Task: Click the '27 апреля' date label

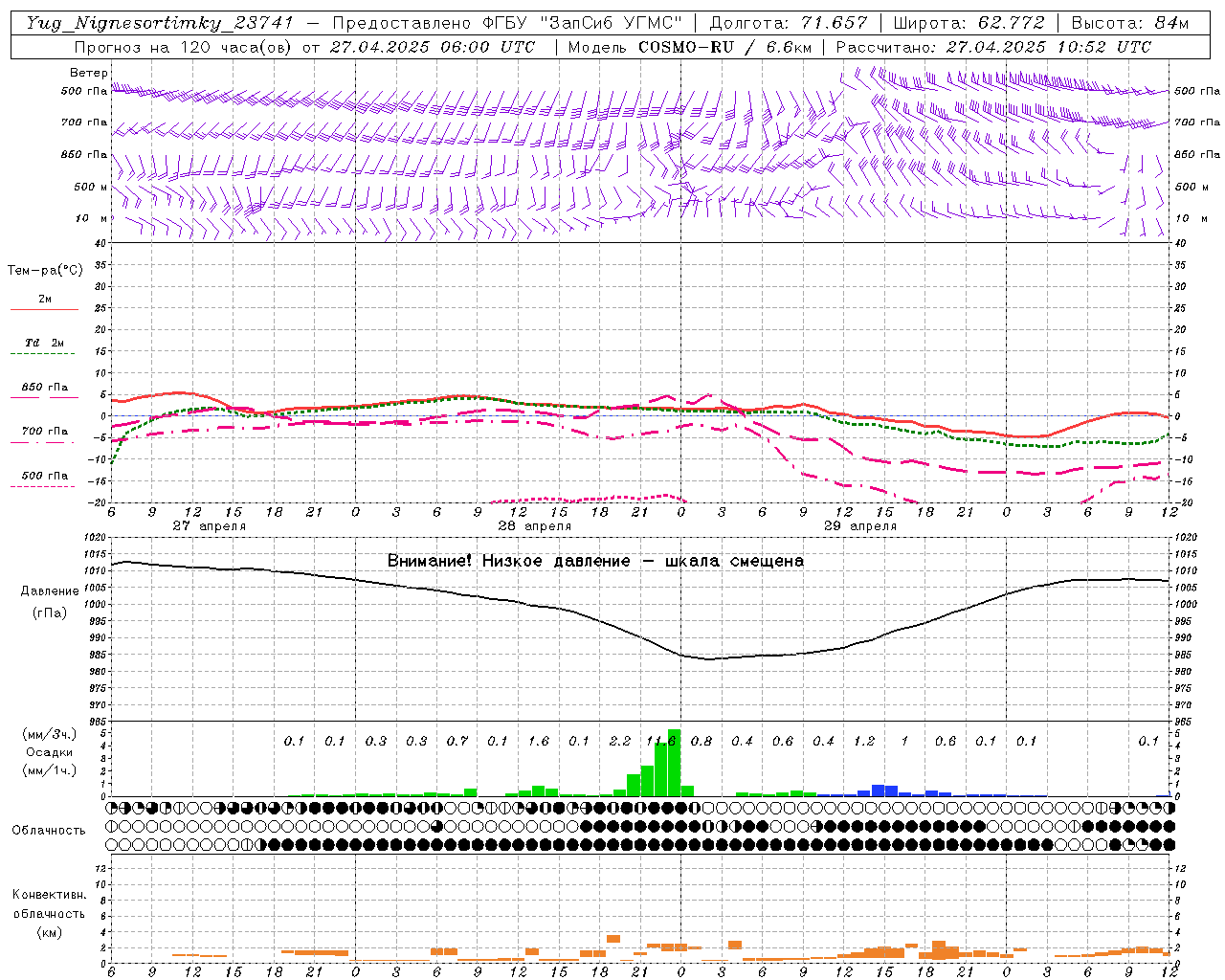Action: coord(209,526)
